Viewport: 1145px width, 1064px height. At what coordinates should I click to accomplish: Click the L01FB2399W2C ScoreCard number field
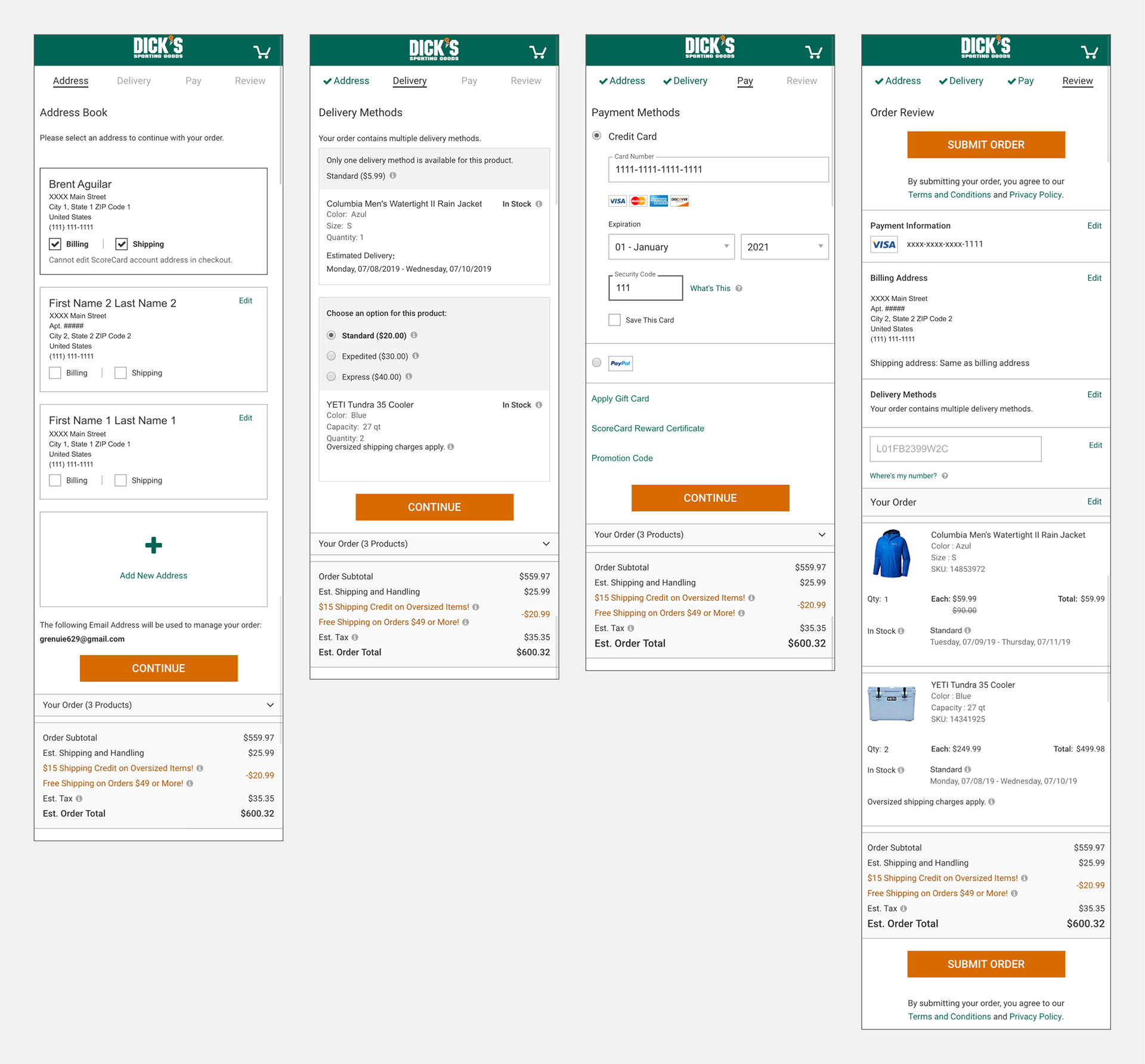pos(955,449)
